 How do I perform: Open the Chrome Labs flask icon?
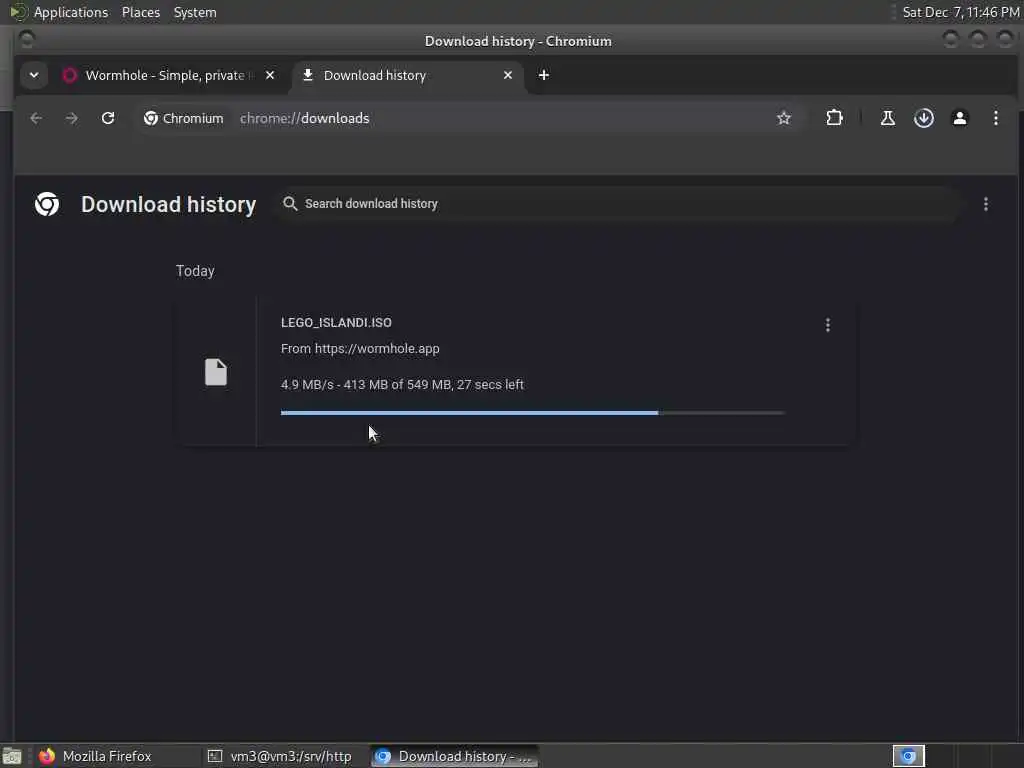pos(888,118)
